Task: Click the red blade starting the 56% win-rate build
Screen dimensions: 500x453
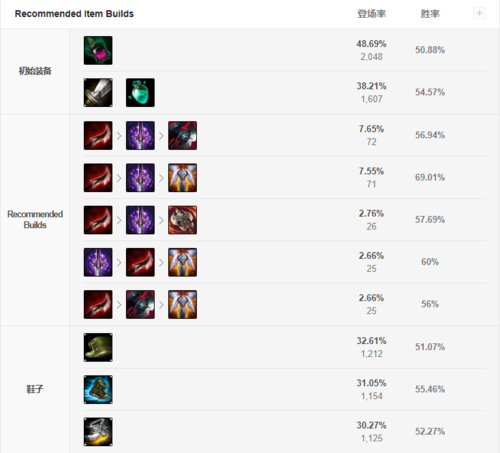Action: (x=98, y=304)
